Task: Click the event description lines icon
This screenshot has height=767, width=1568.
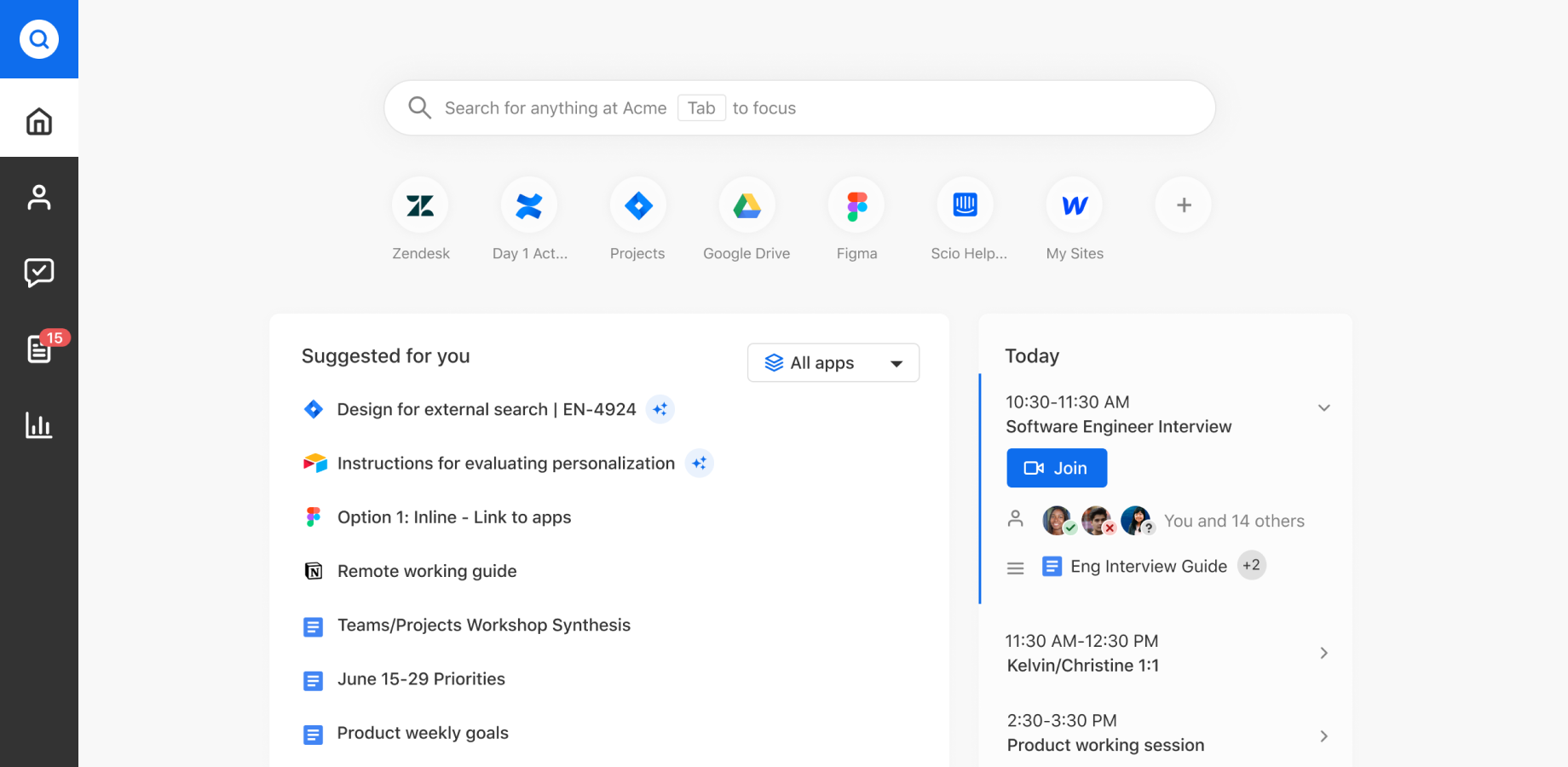Action: [1015, 568]
